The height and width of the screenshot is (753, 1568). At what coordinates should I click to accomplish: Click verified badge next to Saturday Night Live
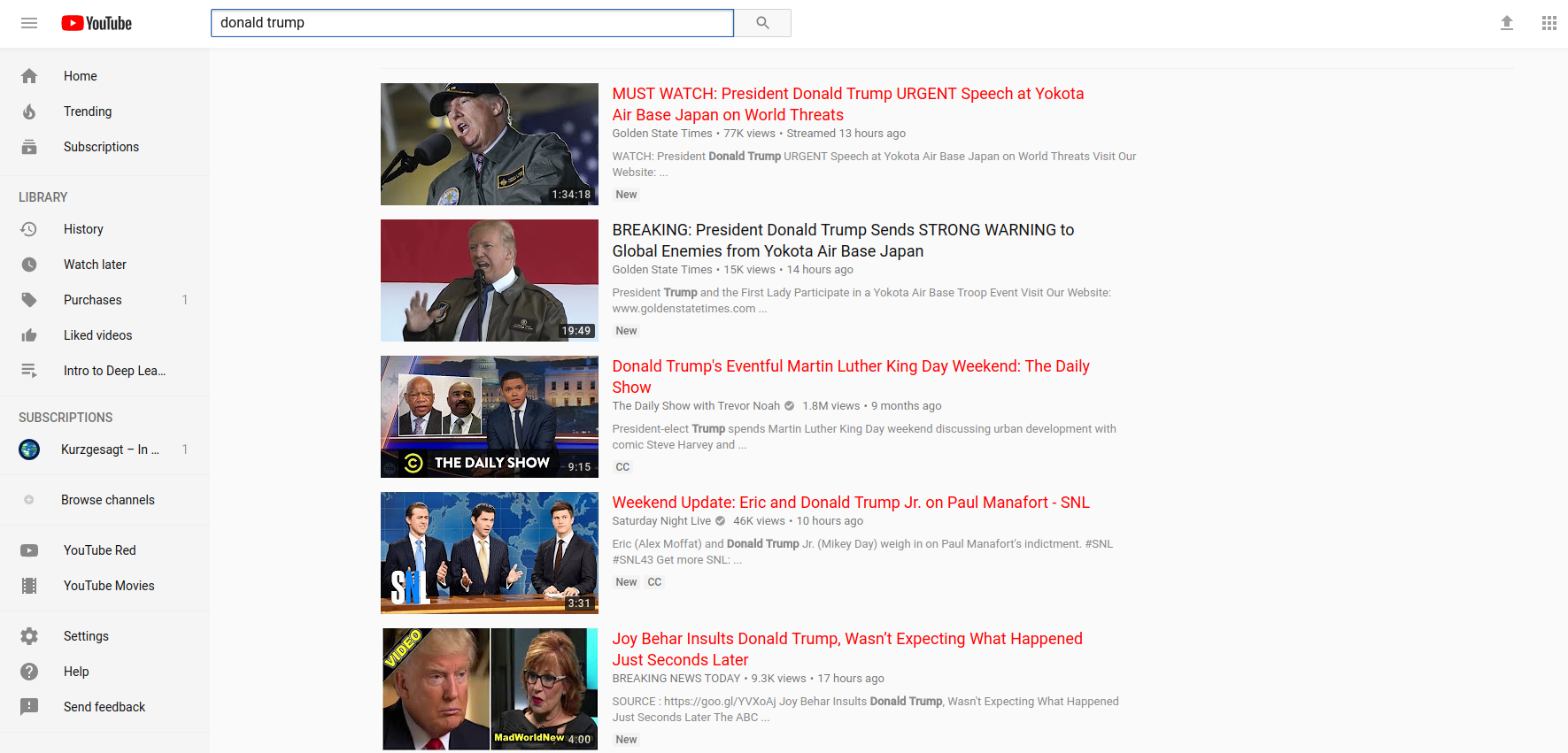click(x=720, y=521)
